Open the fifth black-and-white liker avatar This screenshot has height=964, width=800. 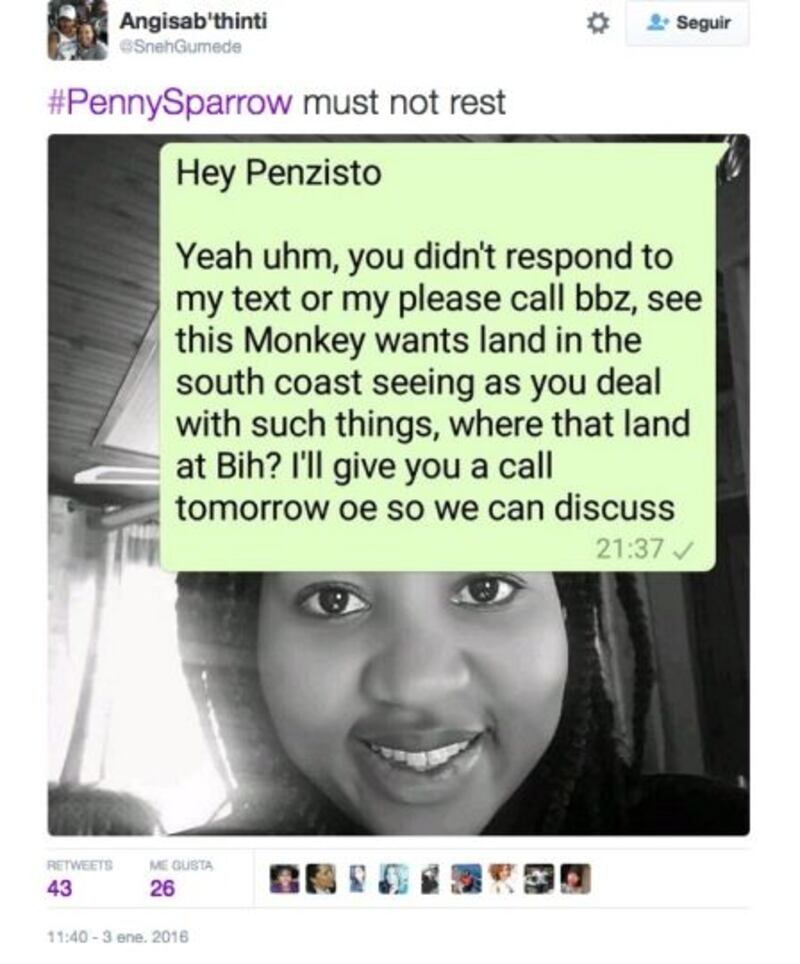pos(431,879)
